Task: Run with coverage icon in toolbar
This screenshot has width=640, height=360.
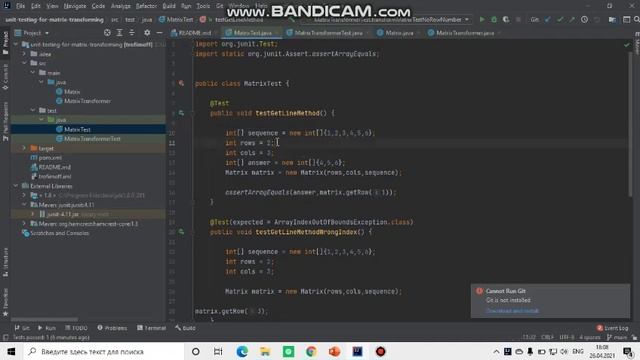Action: coord(506,20)
